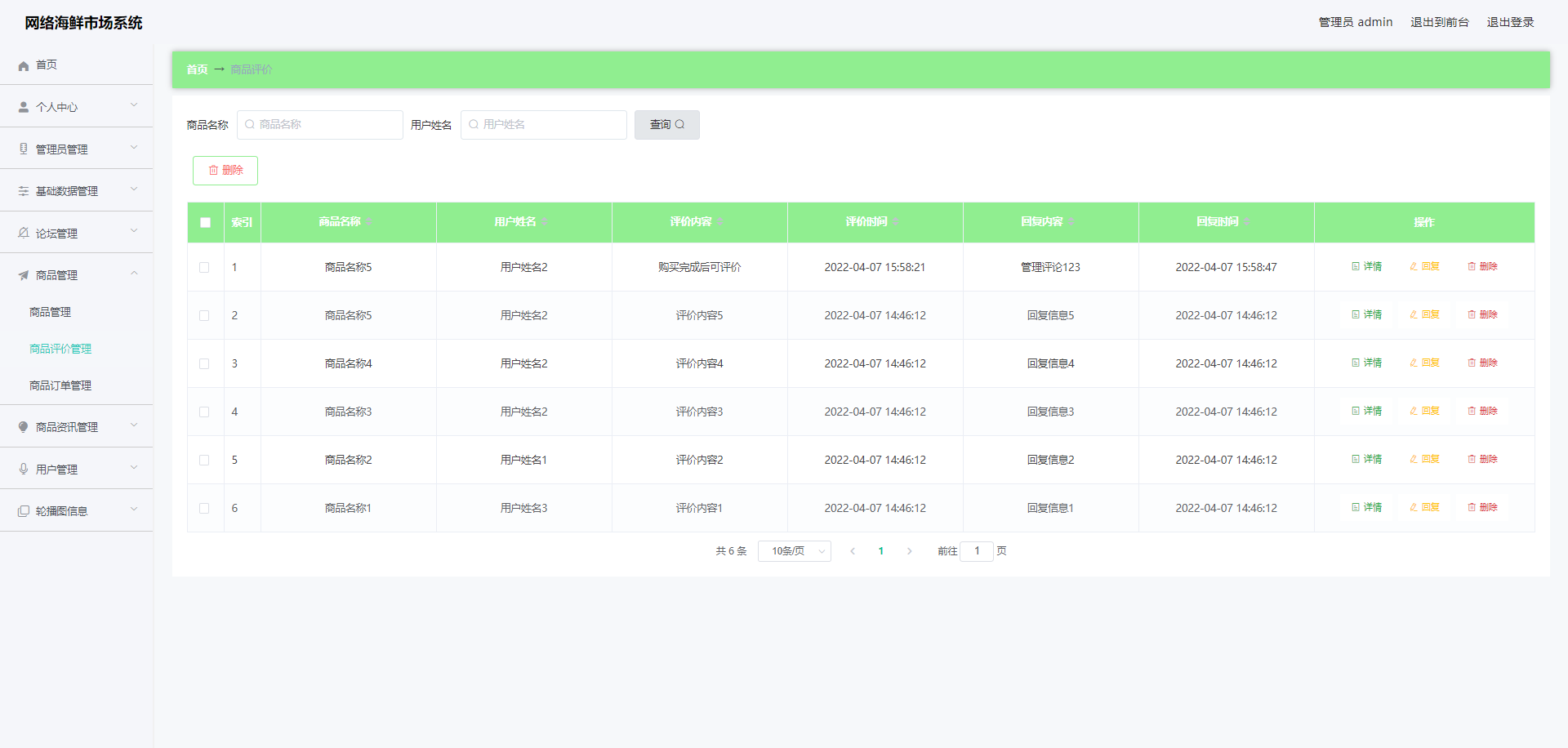The width and height of the screenshot is (1568, 748).
Task: Go to 首页 in the sidebar
Action: point(77,65)
